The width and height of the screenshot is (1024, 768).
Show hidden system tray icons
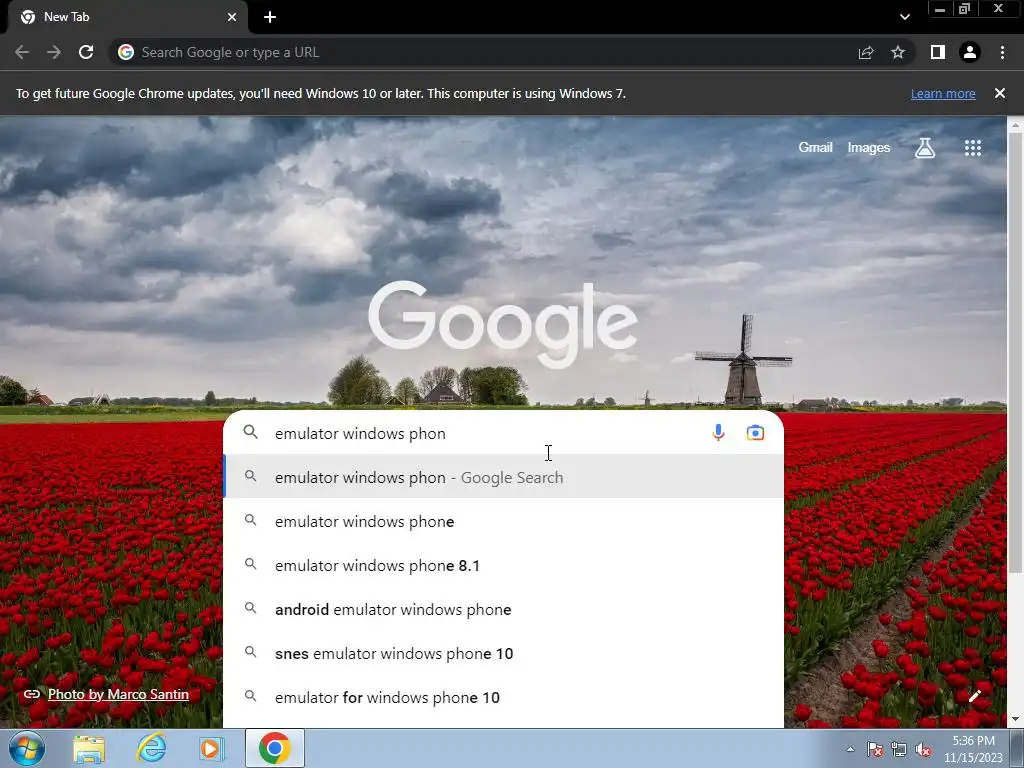click(x=850, y=749)
